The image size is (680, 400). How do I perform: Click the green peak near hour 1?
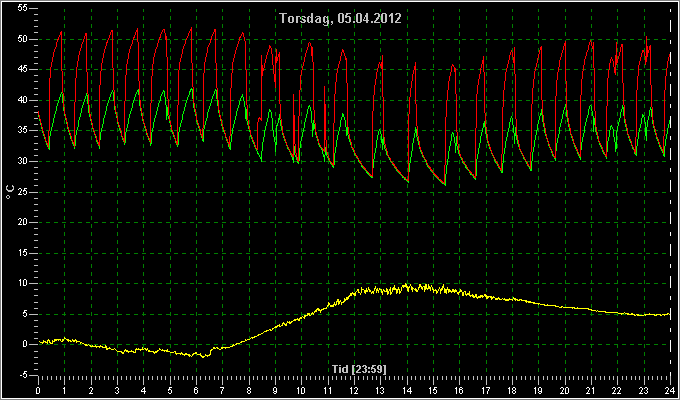pos(62,92)
